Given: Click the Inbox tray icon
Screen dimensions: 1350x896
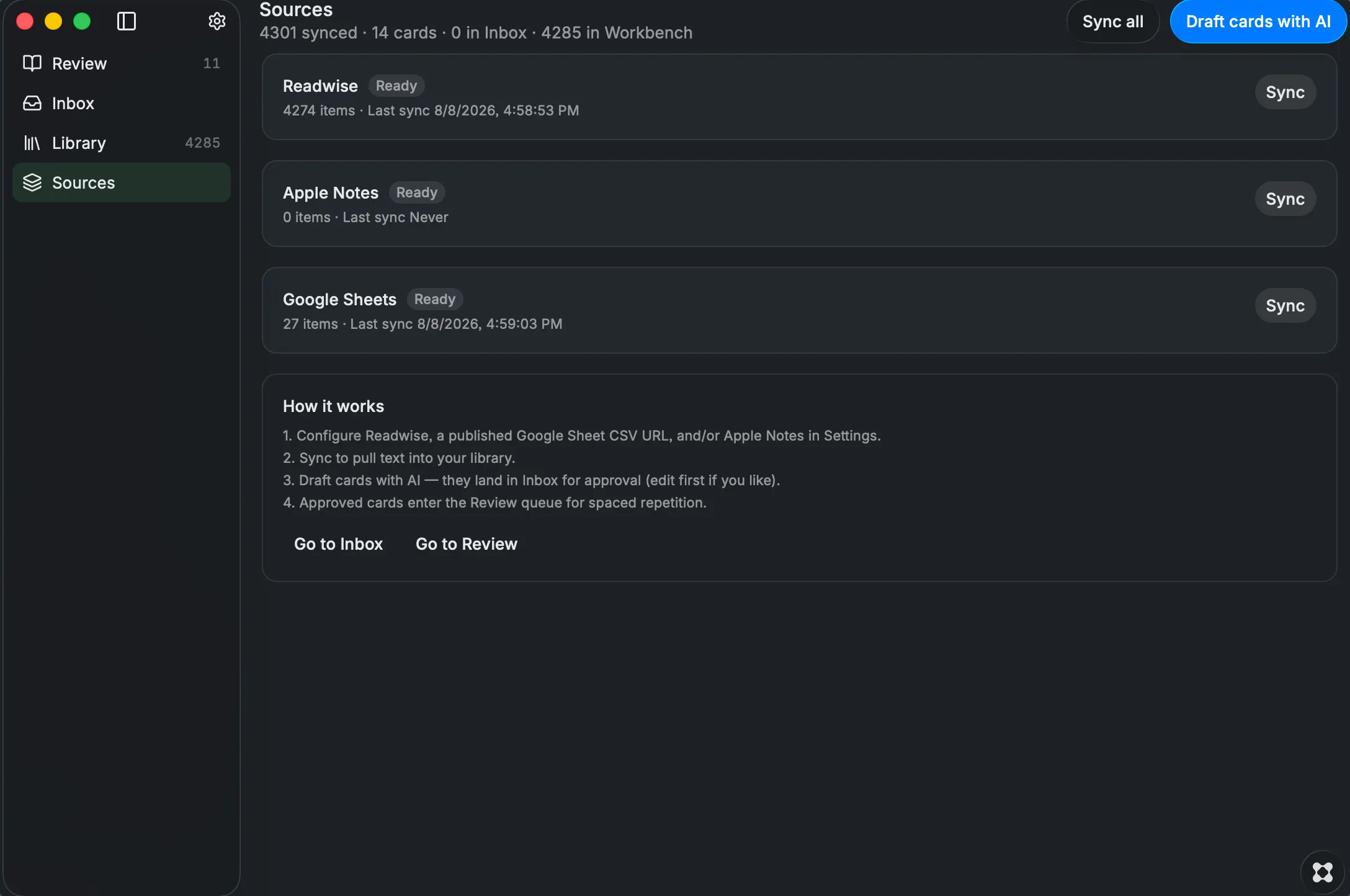Looking at the screenshot, I should pos(32,103).
